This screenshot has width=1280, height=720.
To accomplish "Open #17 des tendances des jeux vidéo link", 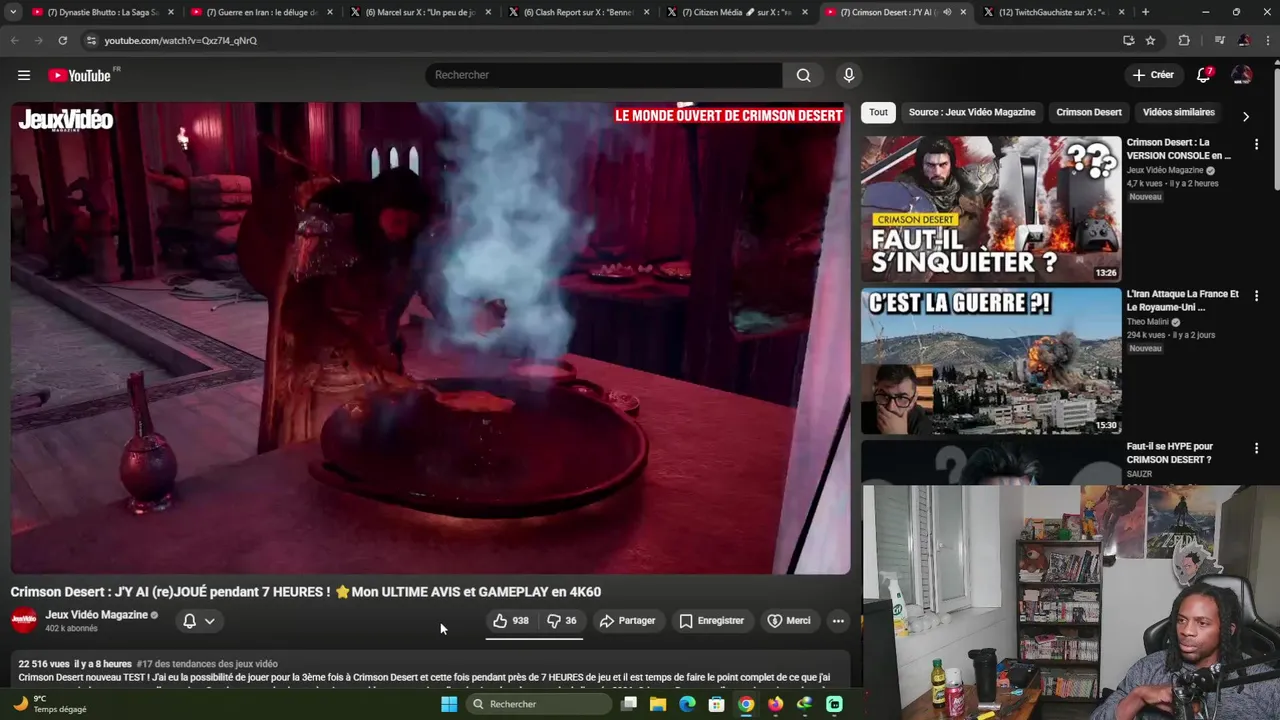I will [207, 664].
